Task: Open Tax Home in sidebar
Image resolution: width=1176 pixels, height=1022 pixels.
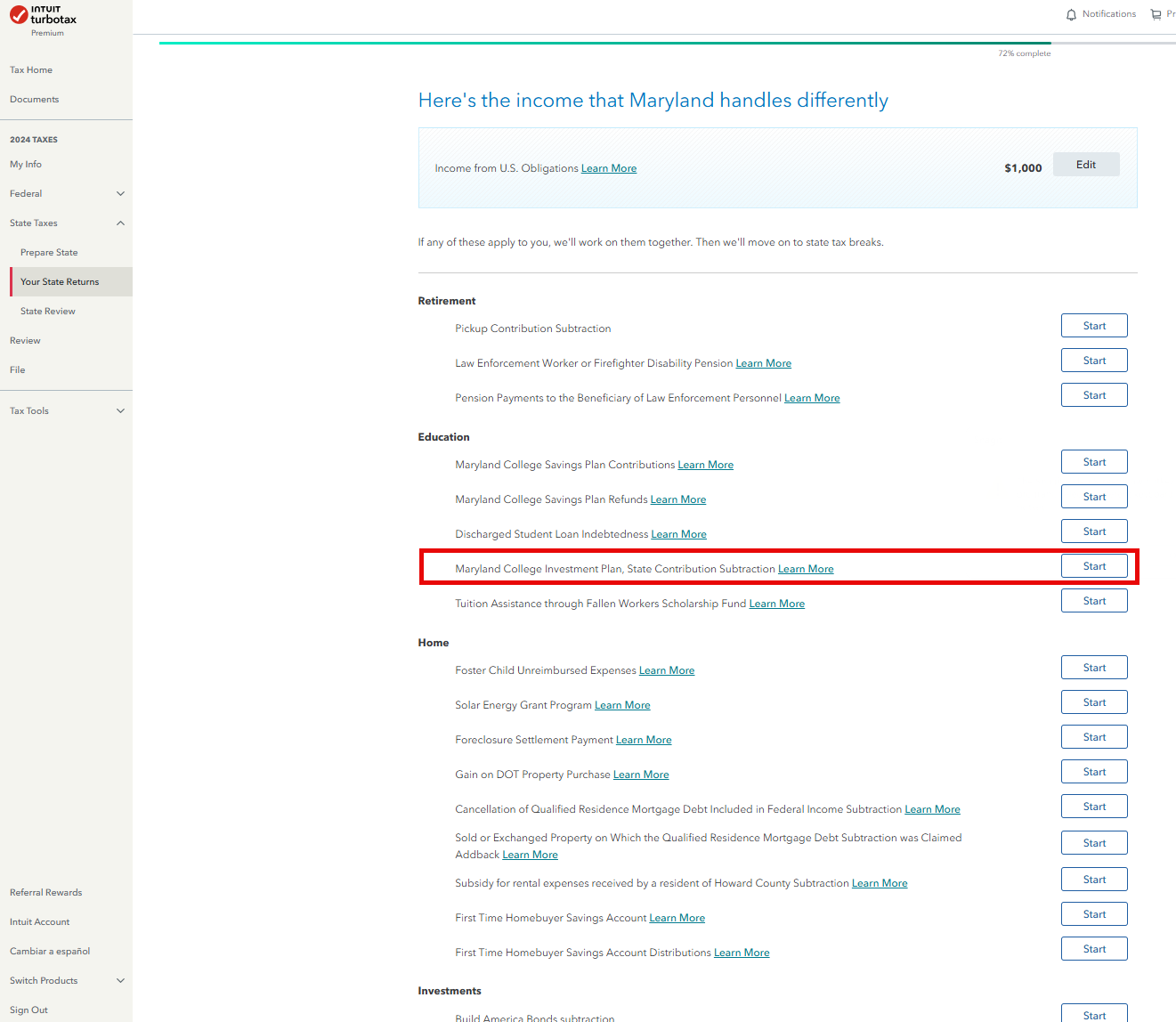Action: click(31, 69)
